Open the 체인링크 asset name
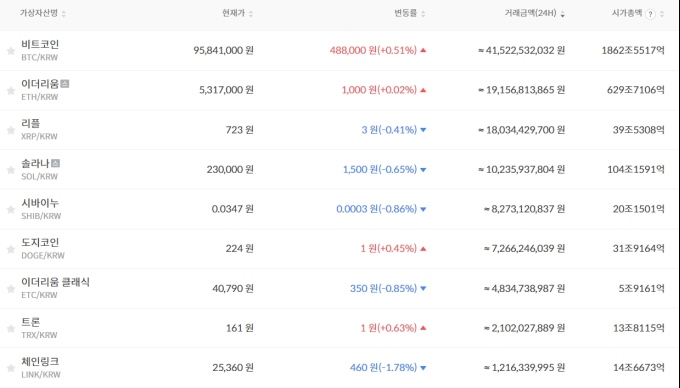The image size is (680, 388). [x=40, y=362]
